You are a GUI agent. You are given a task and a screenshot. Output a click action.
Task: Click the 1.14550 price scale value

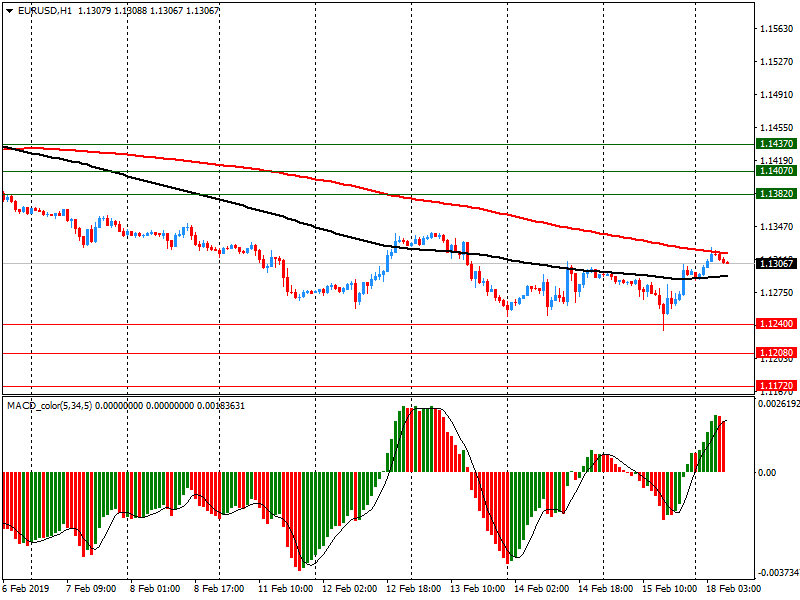[777, 128]
